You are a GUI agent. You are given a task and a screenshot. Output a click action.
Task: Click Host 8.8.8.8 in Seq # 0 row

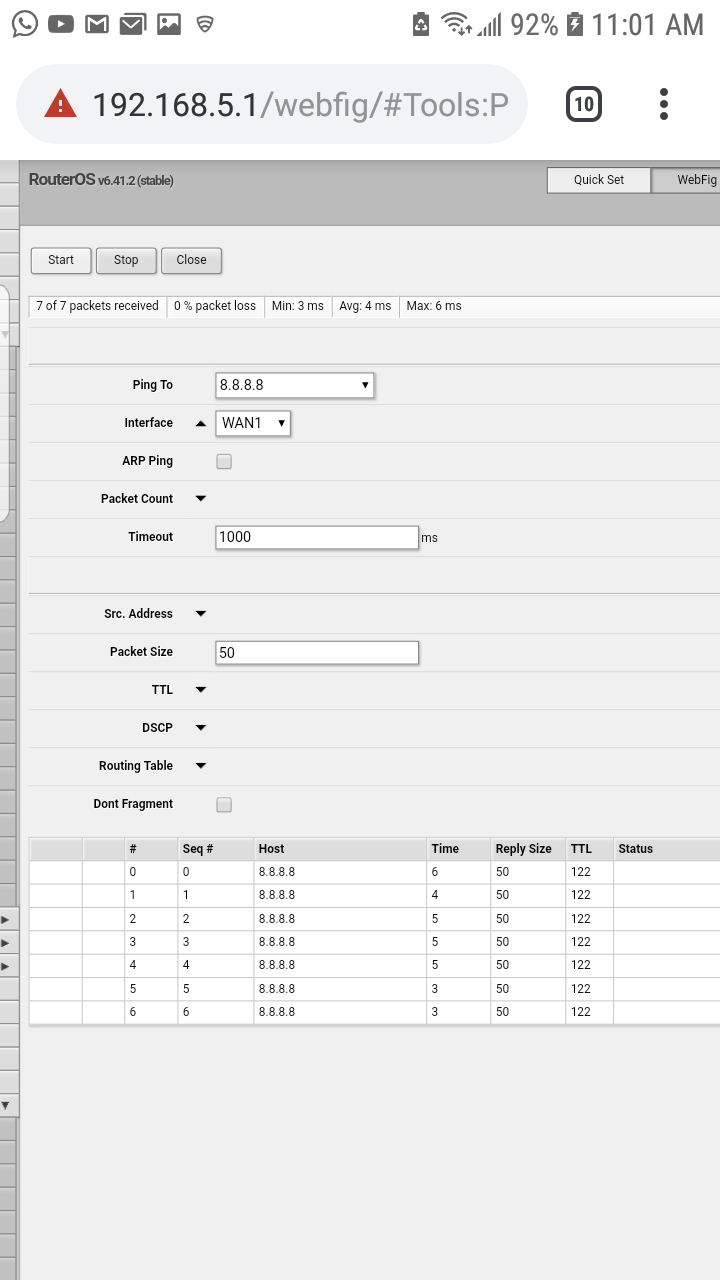click(277, 872)
